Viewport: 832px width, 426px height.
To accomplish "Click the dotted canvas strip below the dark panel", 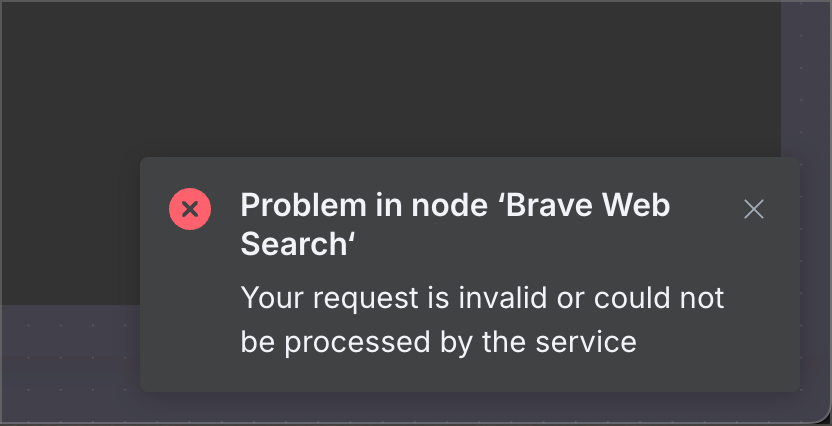I will (69, 363).
